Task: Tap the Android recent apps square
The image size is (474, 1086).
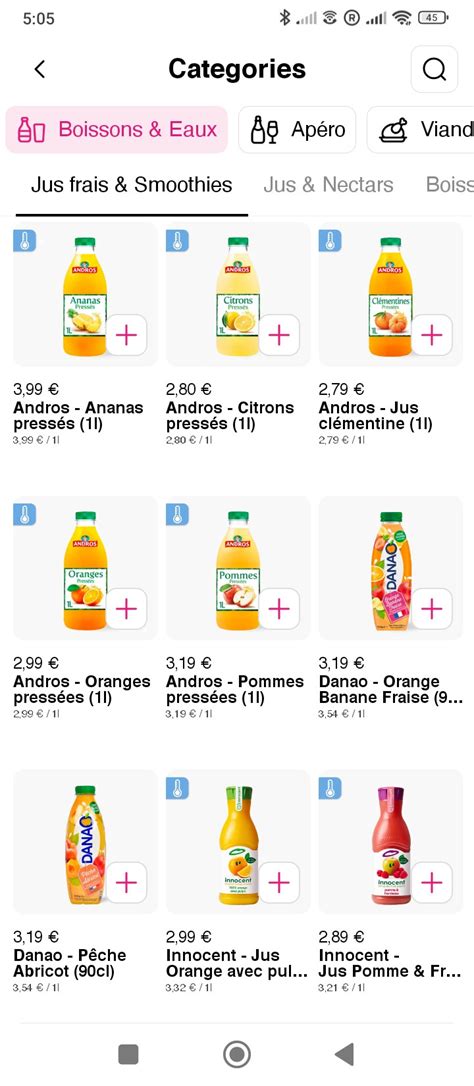Action: pyautogui.click(x=128, y=1054)
